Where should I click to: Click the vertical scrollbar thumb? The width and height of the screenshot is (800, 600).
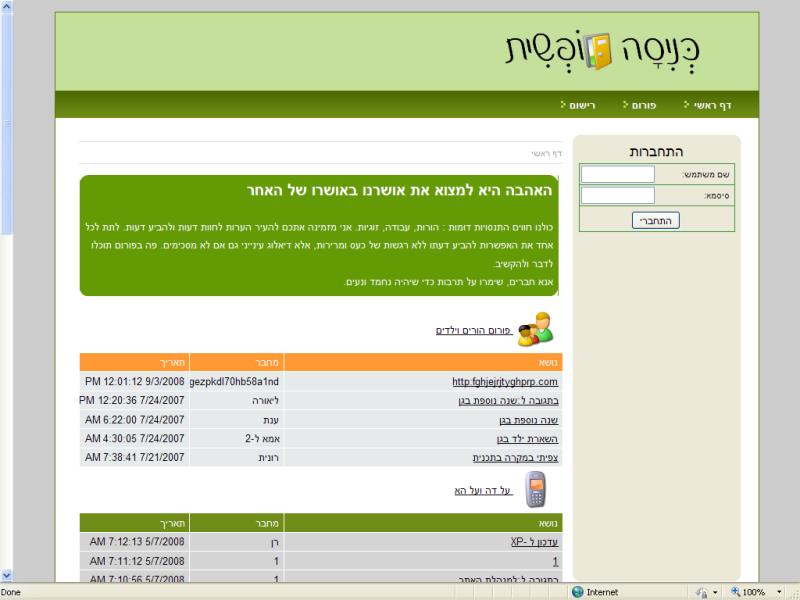coord(6,123)
